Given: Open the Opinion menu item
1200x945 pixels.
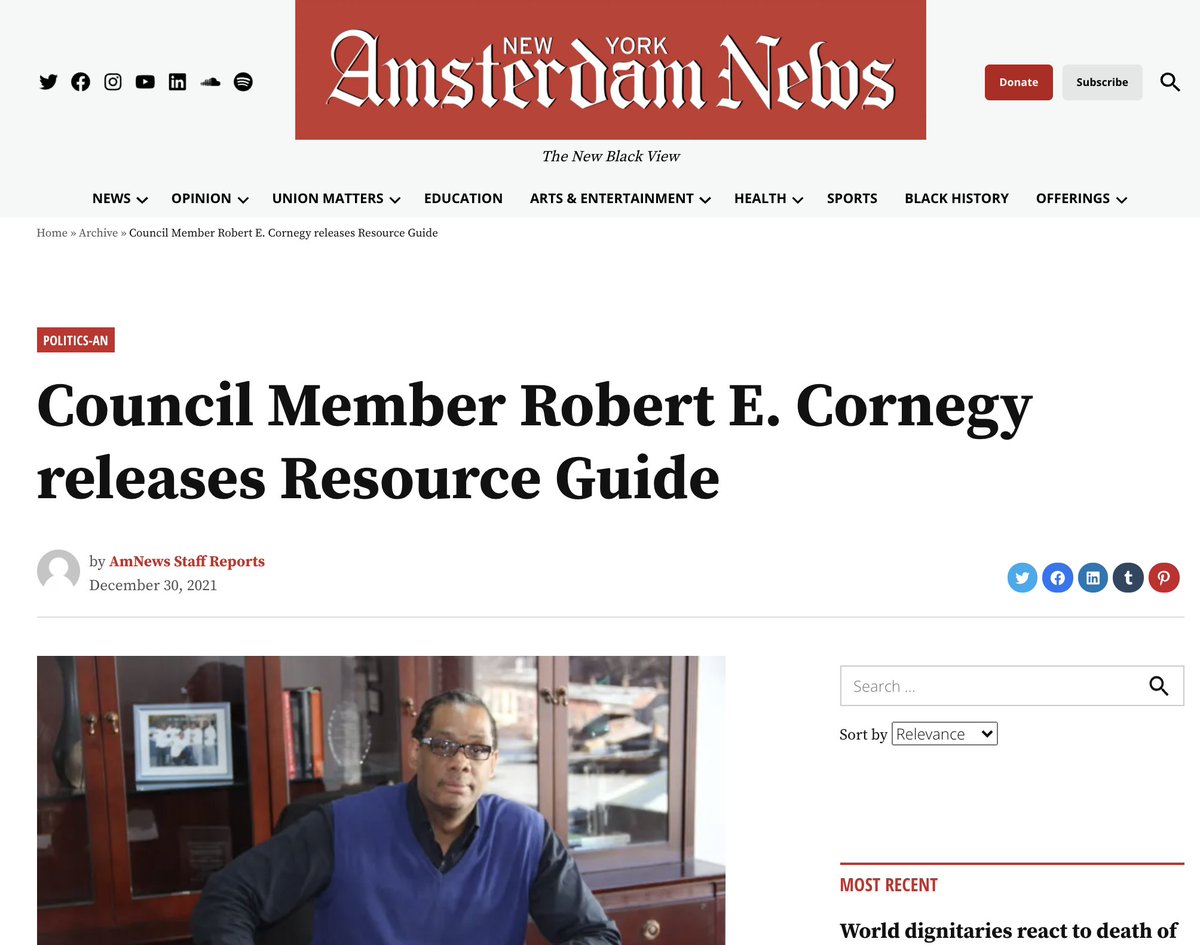Looking at the screenshot, I should 201,198.
